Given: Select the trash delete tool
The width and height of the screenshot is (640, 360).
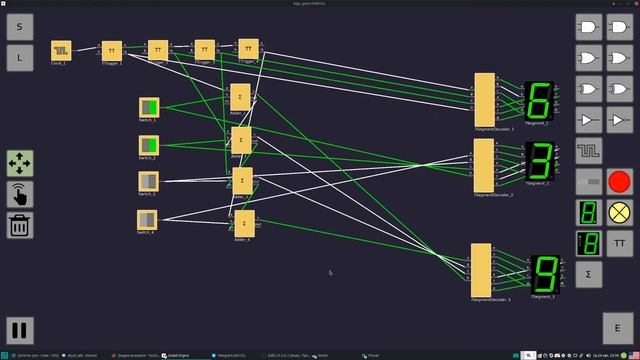Looking at the screenshot, I should tap(20, 225).
